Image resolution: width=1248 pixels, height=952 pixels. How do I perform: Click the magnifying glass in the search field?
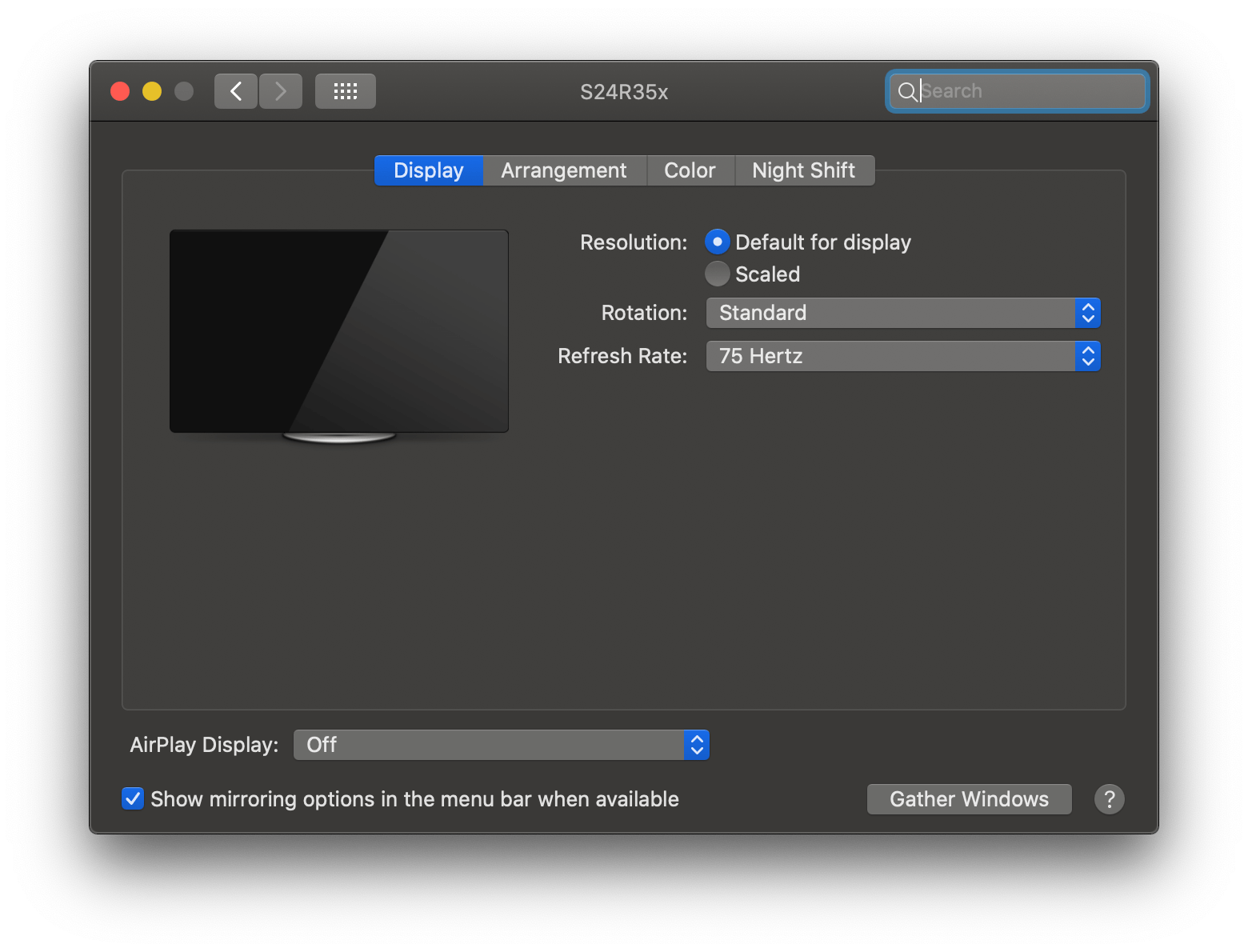pyautogui.click(x=908, y=91)
